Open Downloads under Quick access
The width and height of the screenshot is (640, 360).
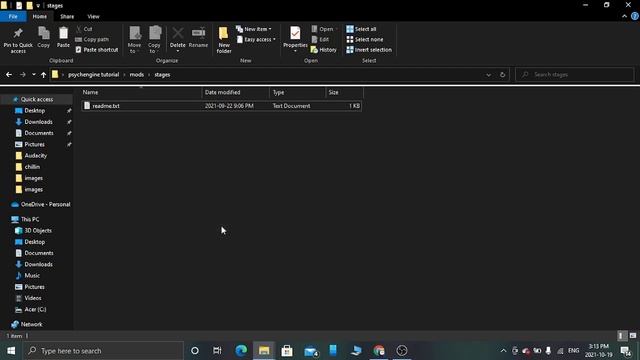click(38, 122)
